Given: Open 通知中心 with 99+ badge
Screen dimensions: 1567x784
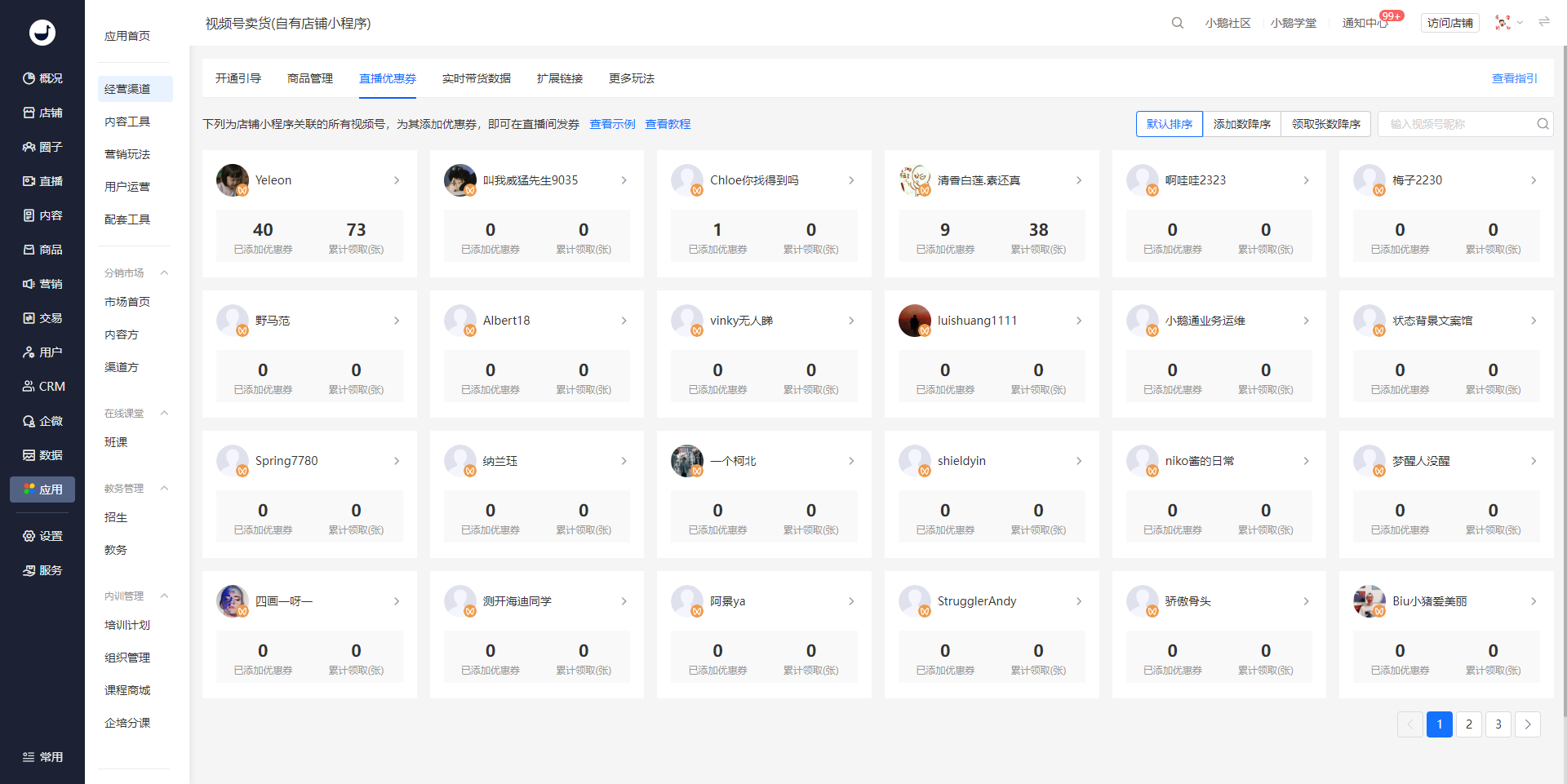Looking at the screenshot, I should [x=1365, y=23].
